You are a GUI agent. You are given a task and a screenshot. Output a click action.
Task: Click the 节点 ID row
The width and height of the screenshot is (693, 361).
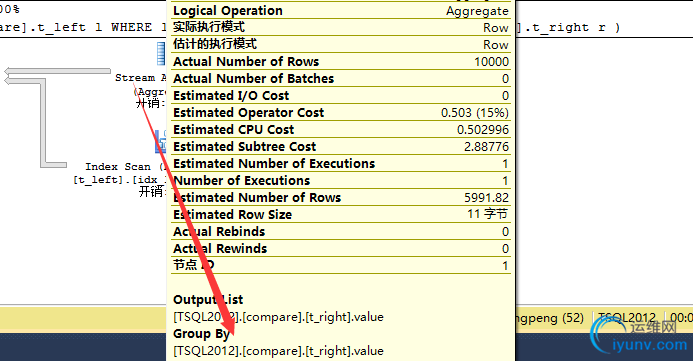[x=341, y=265]
